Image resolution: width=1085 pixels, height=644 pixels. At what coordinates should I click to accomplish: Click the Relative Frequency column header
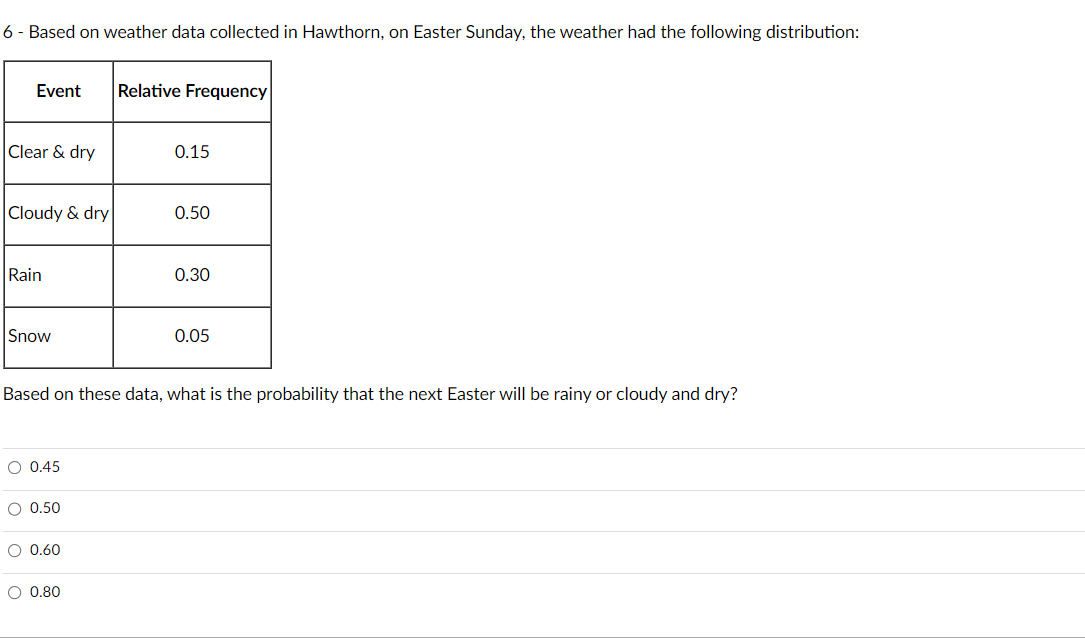(x=192, y=91)
